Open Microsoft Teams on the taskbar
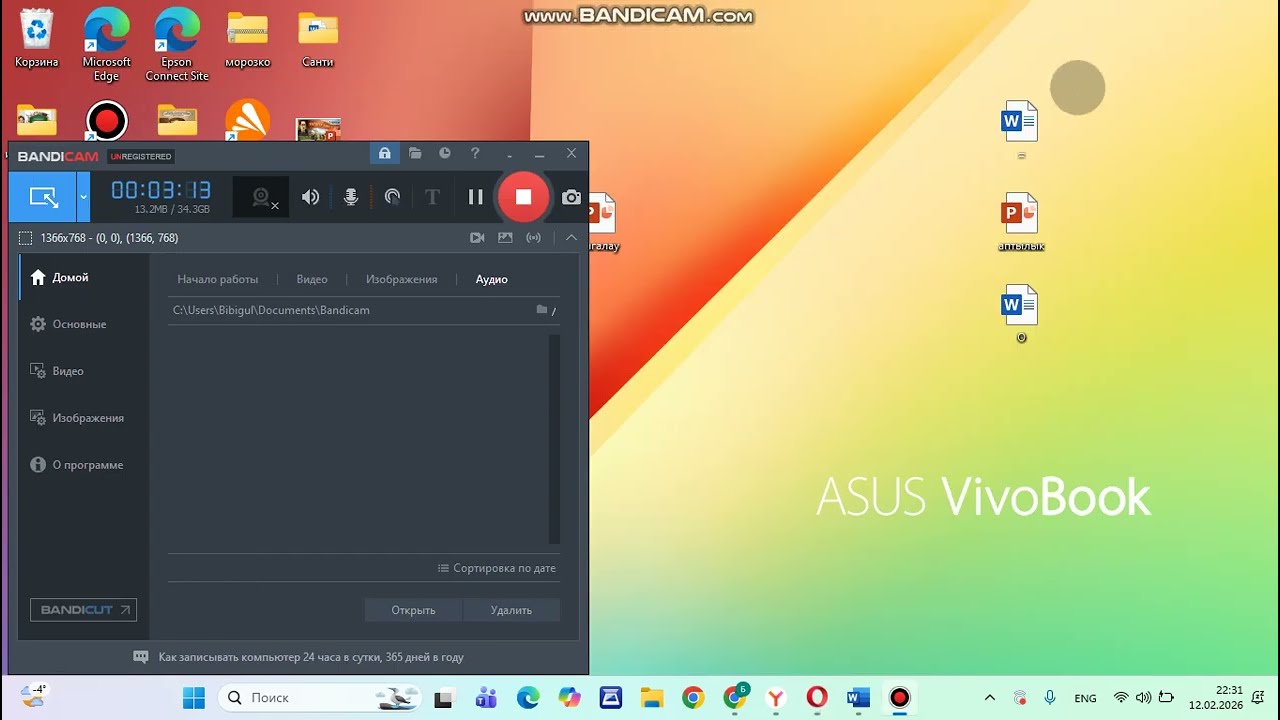The width and height of the screenshot is (1280, 720). (x=486, y=697)
